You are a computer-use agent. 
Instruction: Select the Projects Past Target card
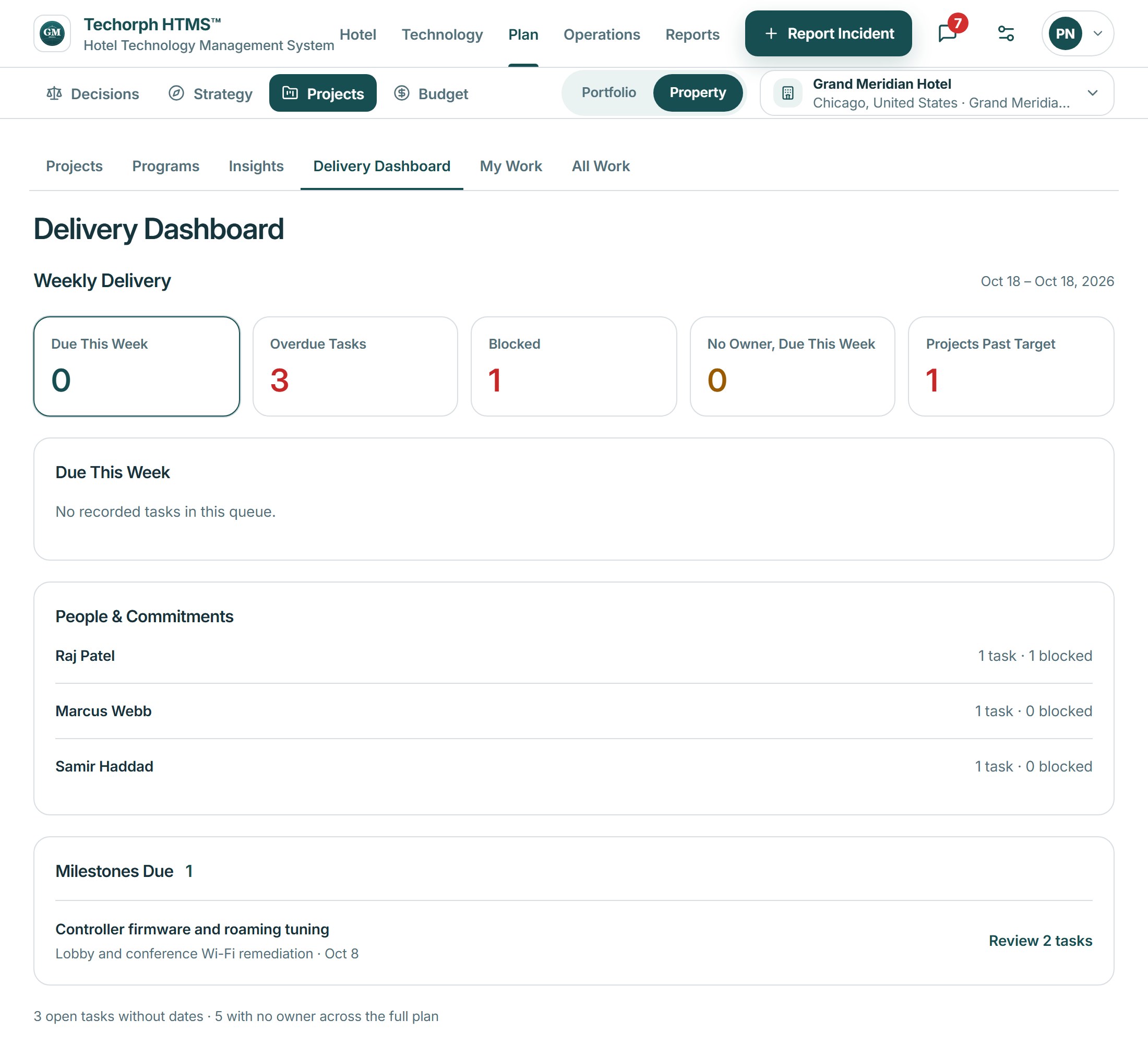coord(1011,366)
